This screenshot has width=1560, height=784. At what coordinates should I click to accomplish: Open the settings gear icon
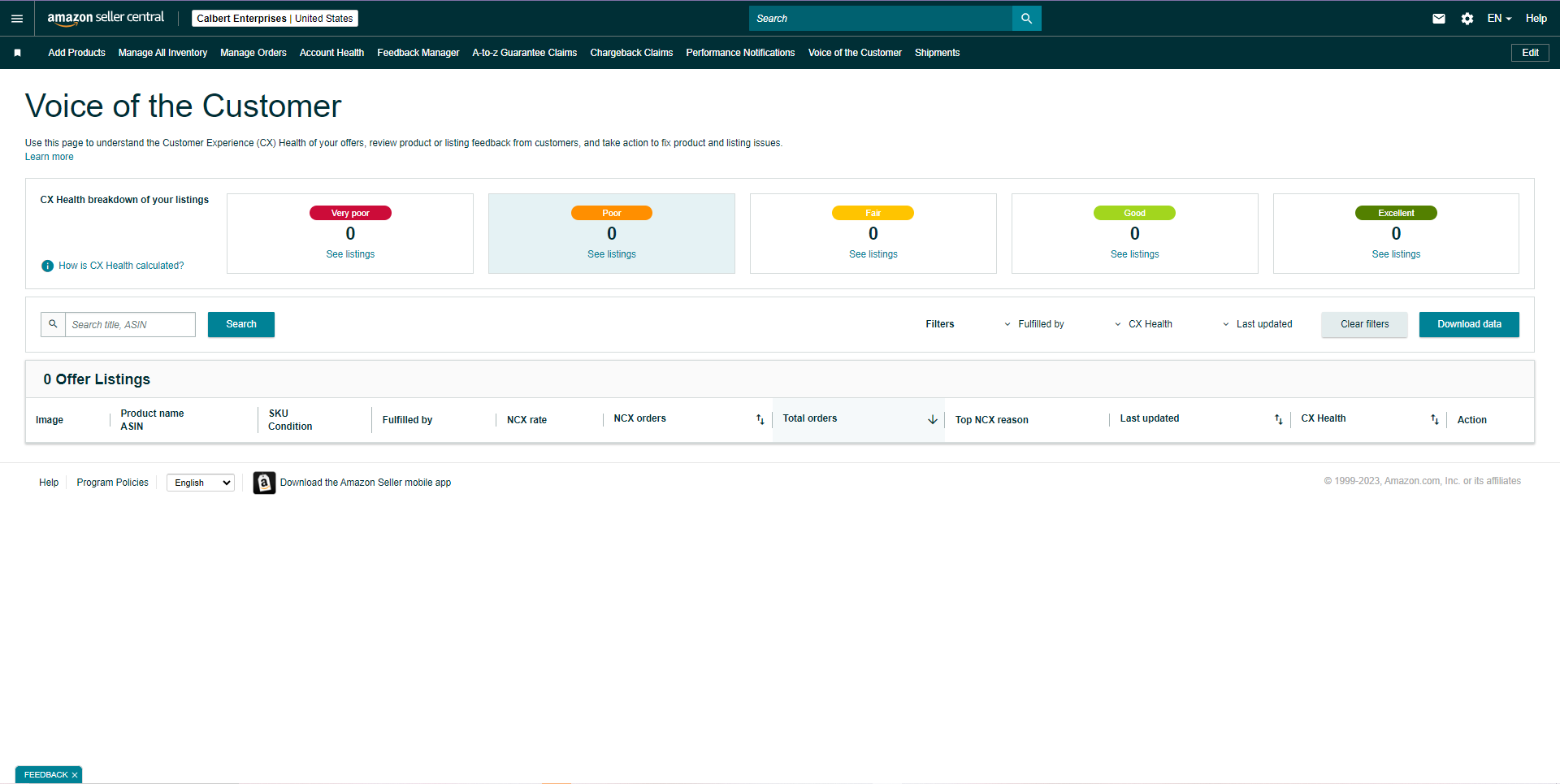coord(1467,18)
